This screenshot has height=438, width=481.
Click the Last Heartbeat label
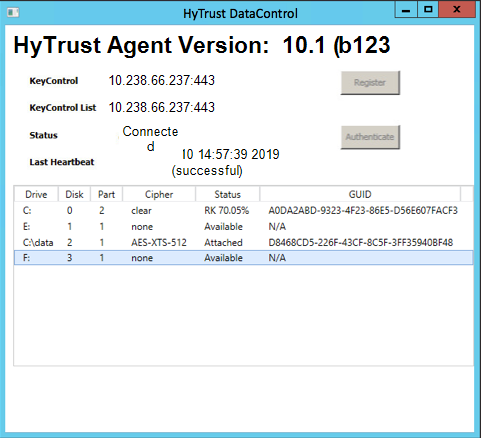pos(62,162)
